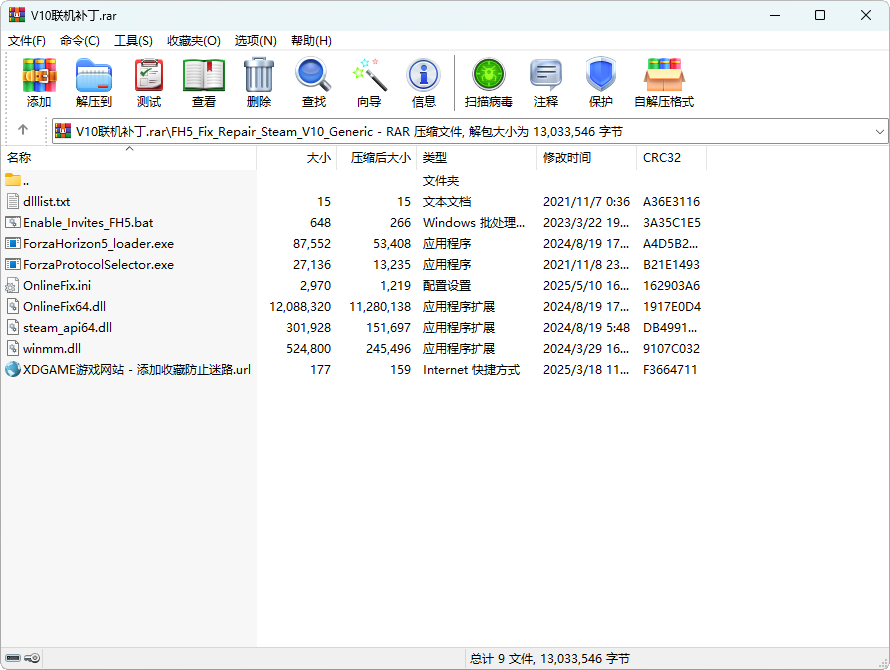Select the 测试 (Test) archive icon
The height and width of the screenshot is (670, 890).
(x=148, y=82)
